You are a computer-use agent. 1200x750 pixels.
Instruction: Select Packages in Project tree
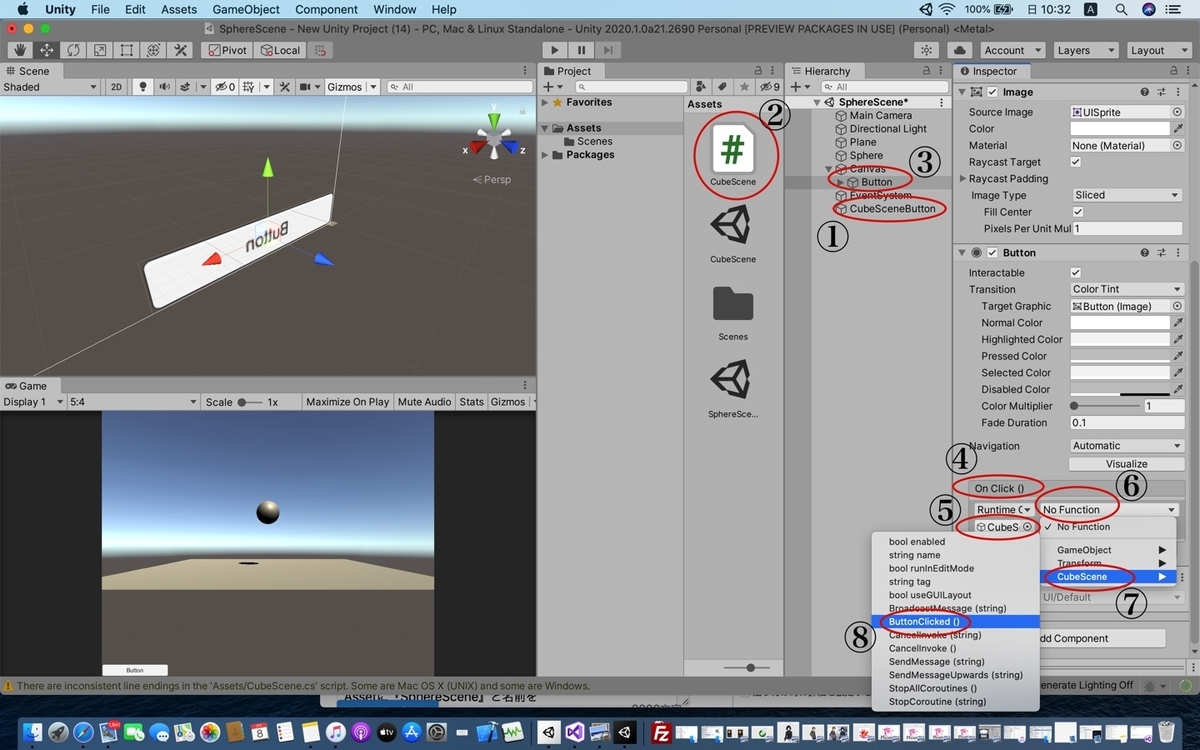[x=590, y=155]
